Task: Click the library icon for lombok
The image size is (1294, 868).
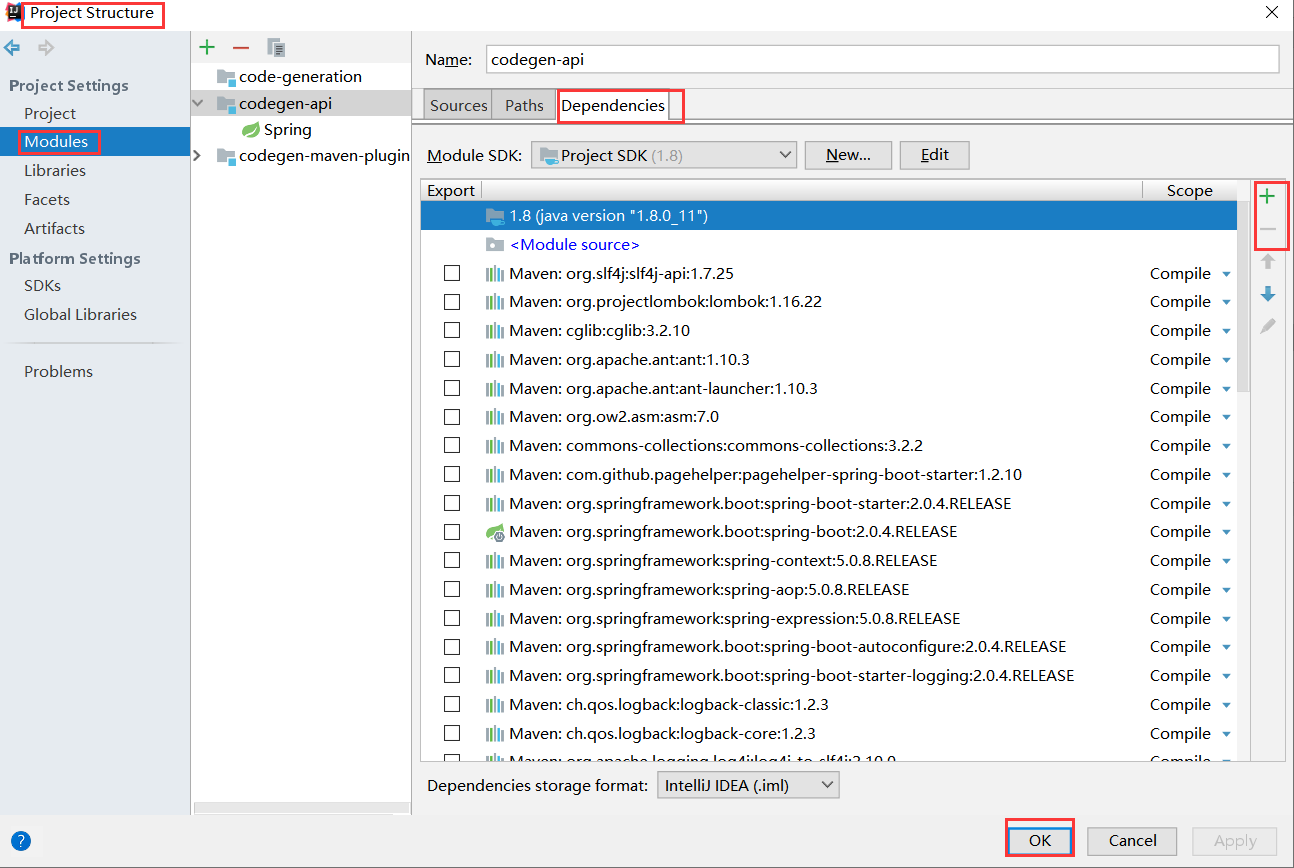Action: point(495,302)
